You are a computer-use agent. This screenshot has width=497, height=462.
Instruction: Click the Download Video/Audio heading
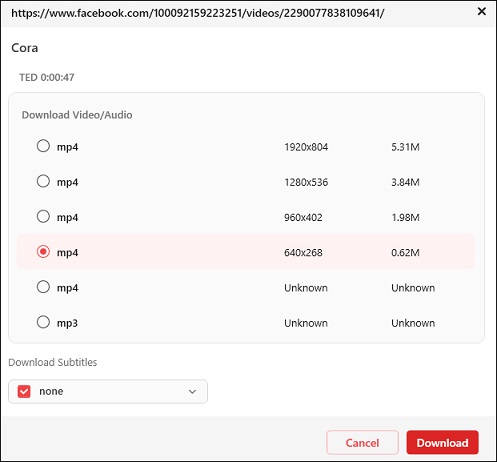tap(77, 115)
